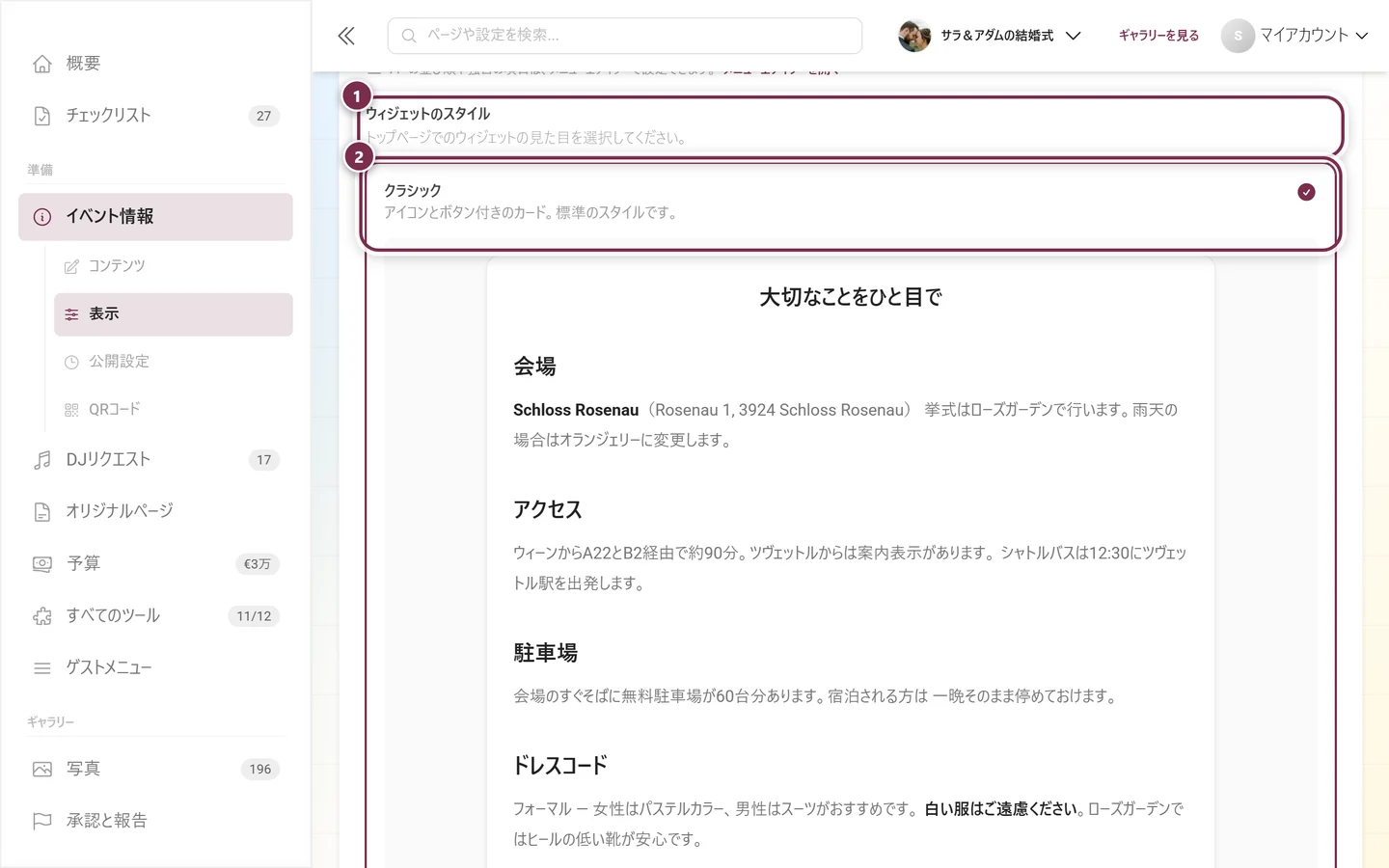Screen dimensions: 1389x868
Task: Click the すべてのツール puzzle icon
Action: [x=42, y=616]
